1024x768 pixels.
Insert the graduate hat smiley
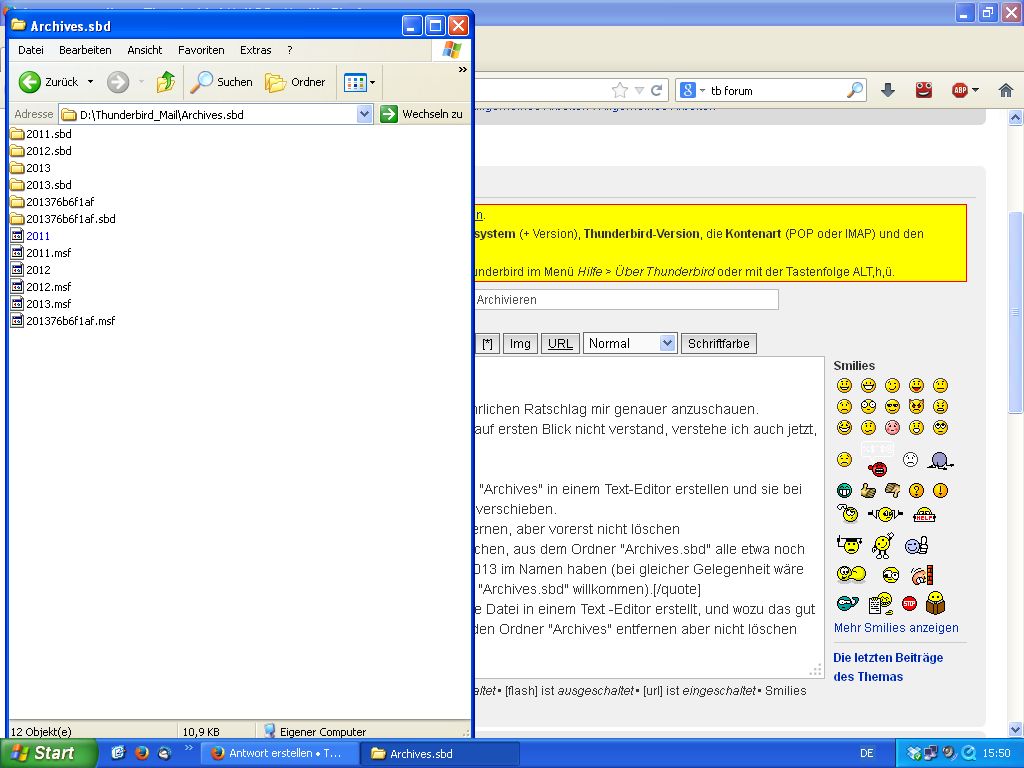[849, 544]
